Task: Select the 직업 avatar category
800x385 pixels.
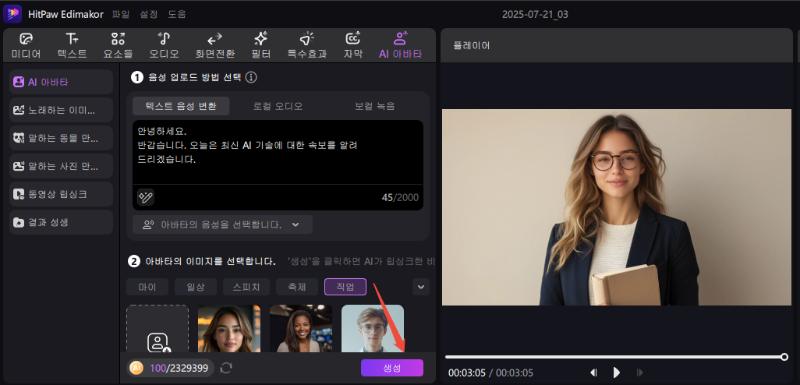Action: [345, 287]
